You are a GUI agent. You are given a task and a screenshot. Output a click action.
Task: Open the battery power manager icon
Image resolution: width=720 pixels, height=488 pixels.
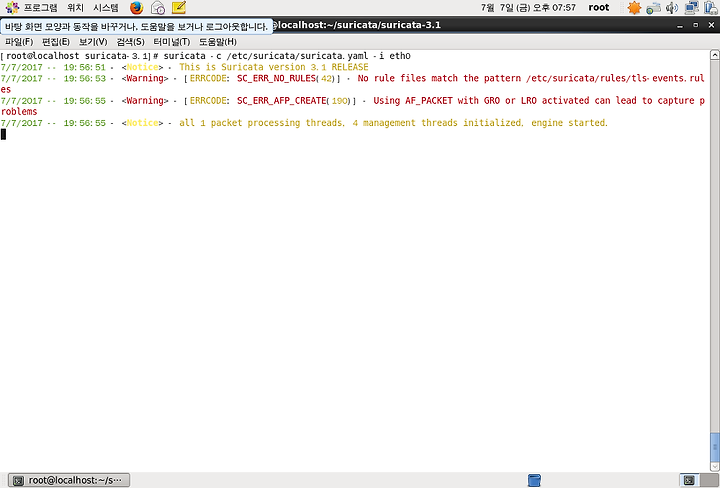coord(710,8)
